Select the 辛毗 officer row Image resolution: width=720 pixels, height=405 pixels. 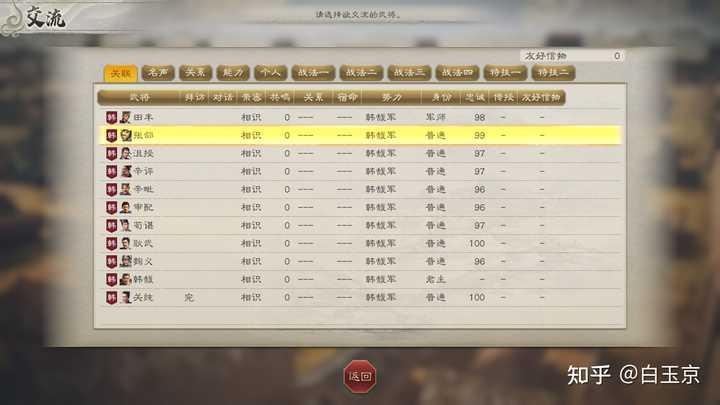[x=360, y=190]
